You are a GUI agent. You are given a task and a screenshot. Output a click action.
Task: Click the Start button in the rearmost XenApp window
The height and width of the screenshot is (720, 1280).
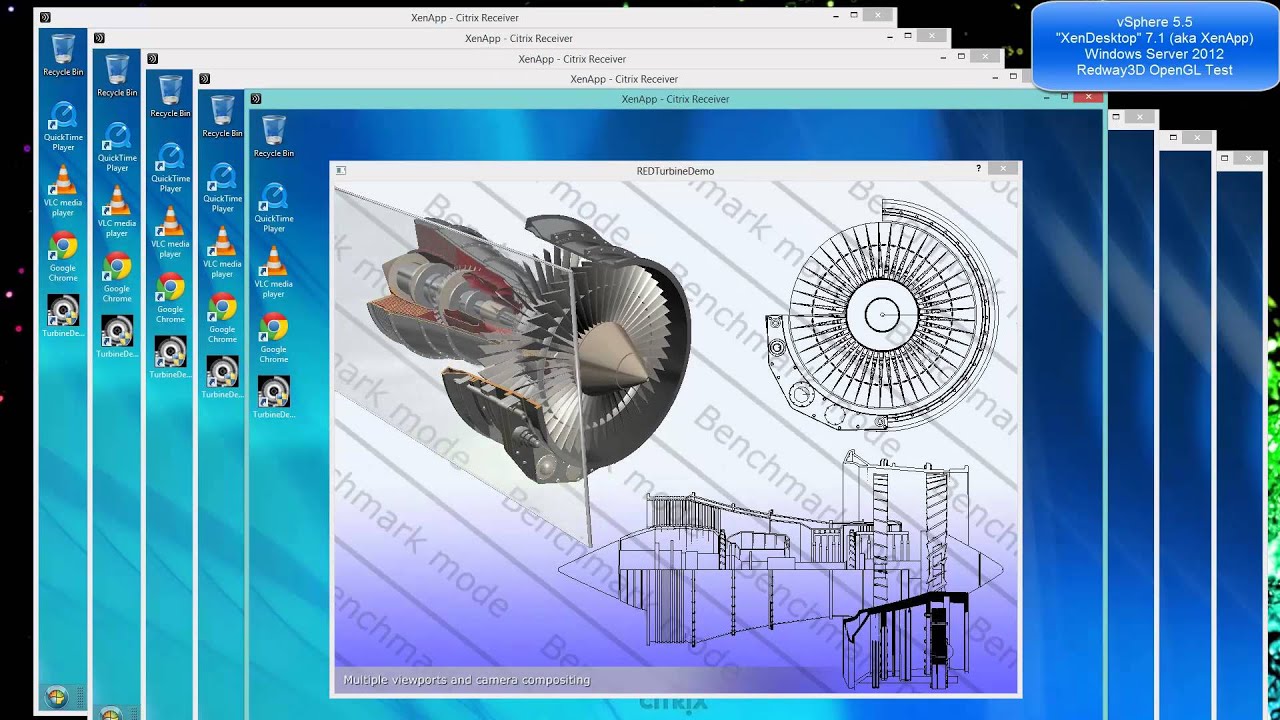(56, 698)
